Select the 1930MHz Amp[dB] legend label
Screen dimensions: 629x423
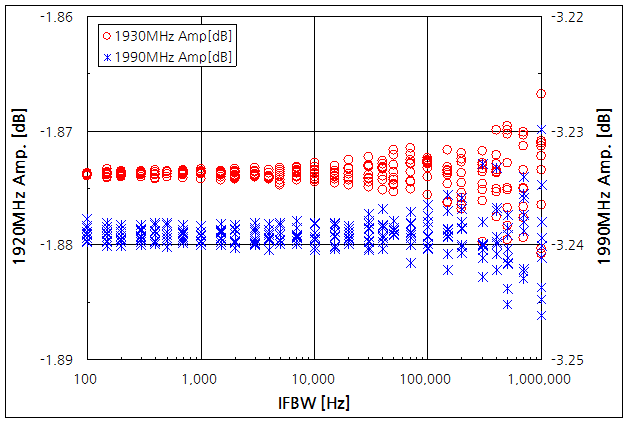pyautogui.click(x=174, y=36)
